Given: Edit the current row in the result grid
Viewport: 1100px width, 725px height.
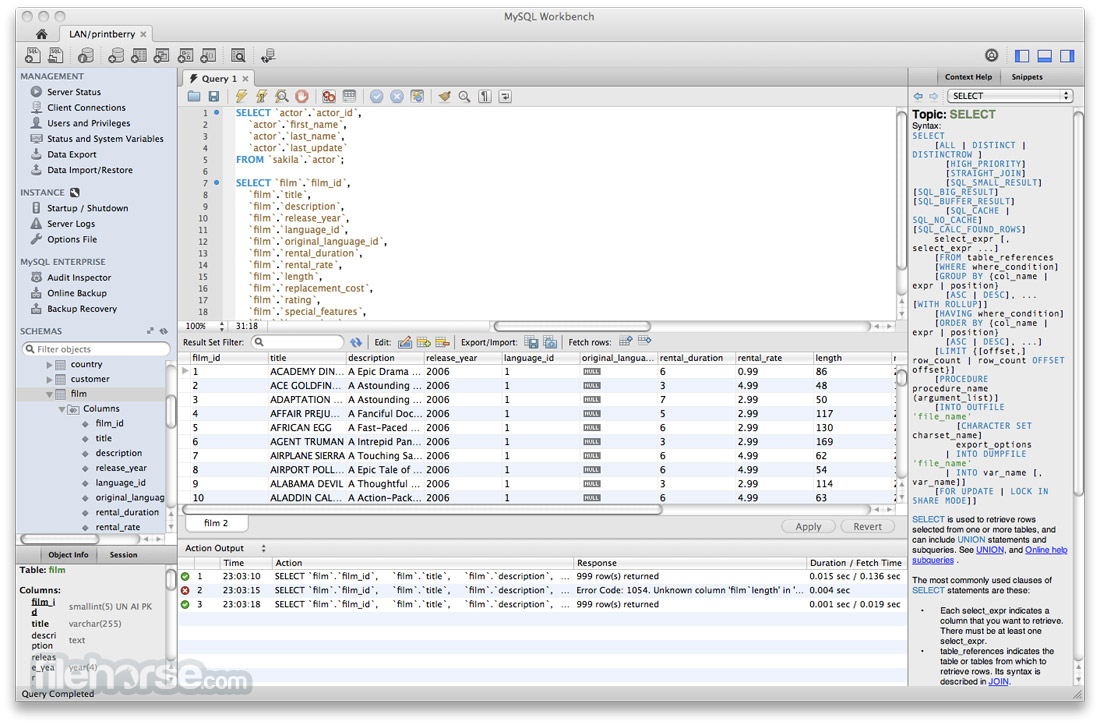Looking at the screenshot, I should click(405, 342).
